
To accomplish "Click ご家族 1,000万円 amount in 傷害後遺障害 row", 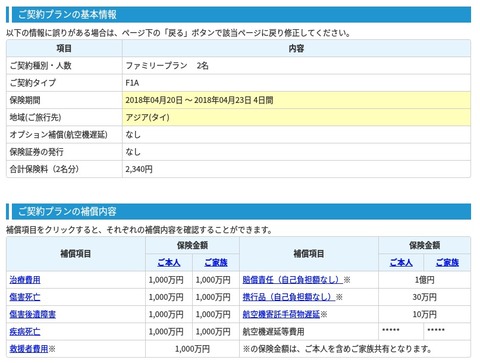I will point(213,315).
